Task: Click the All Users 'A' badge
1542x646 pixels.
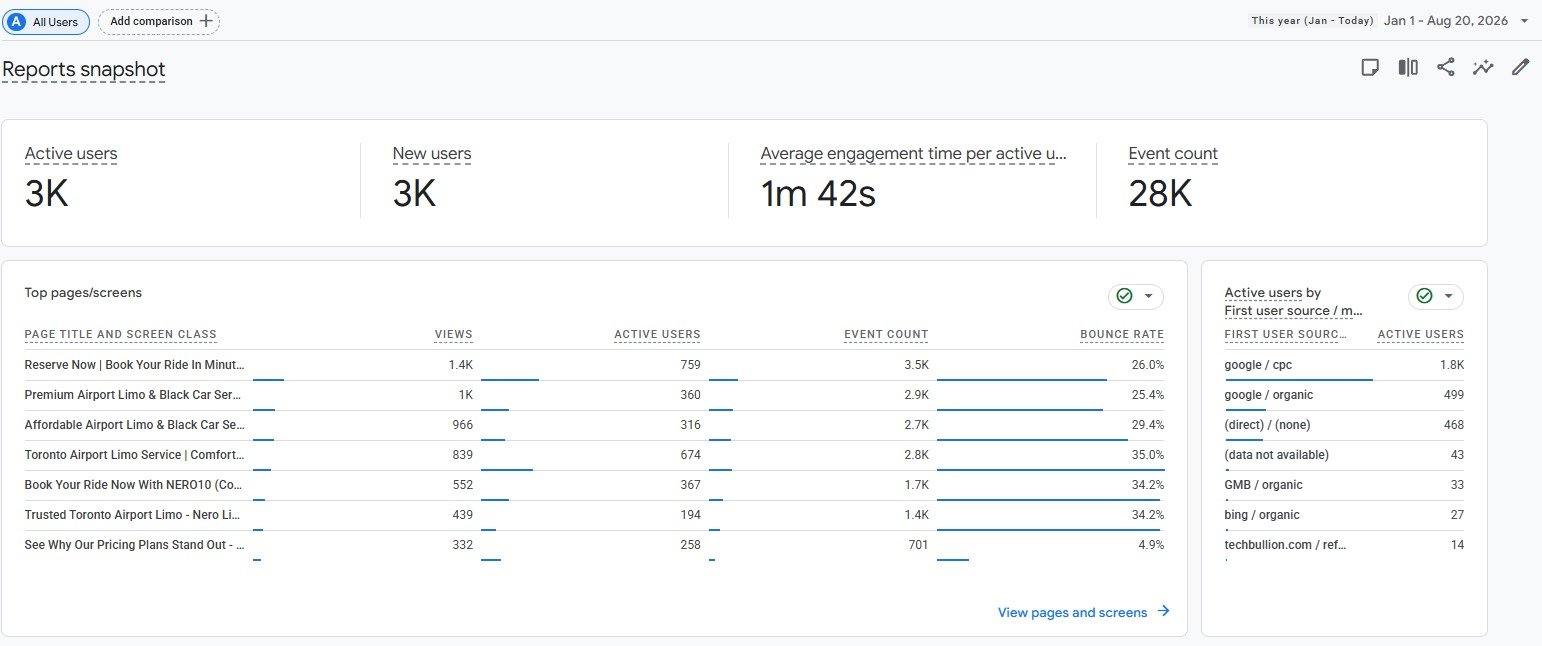Action: [x=16, y=21]
